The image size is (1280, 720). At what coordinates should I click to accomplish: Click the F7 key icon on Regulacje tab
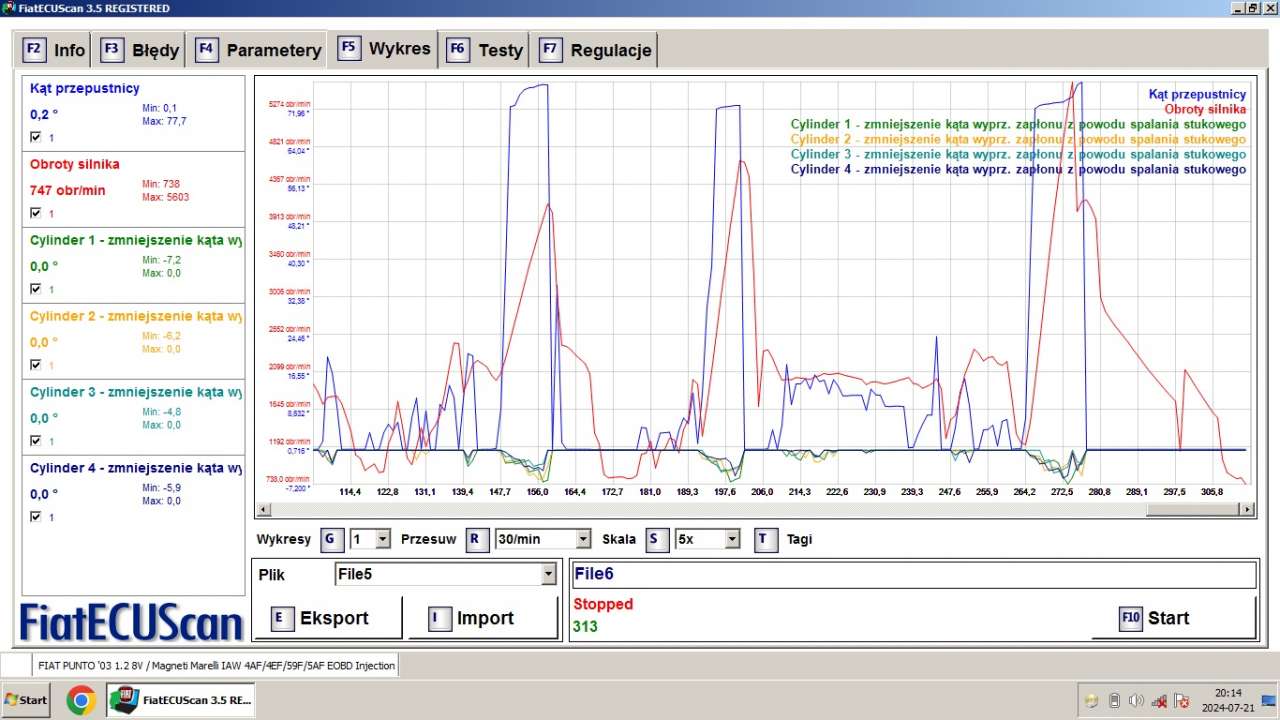(x=550, y=50)
